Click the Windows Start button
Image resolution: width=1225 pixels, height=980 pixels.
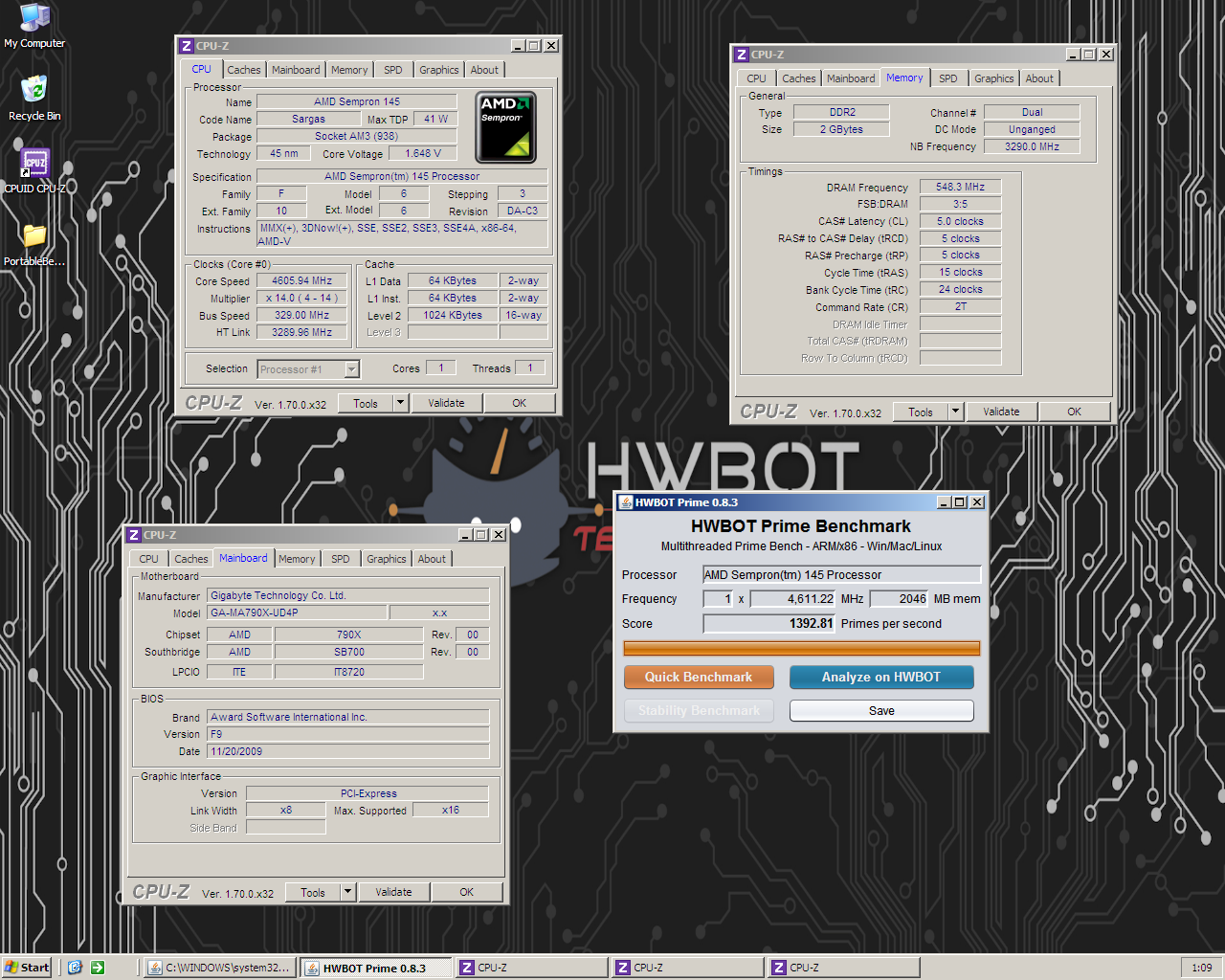pyautogui.click(x=27, y=968)
